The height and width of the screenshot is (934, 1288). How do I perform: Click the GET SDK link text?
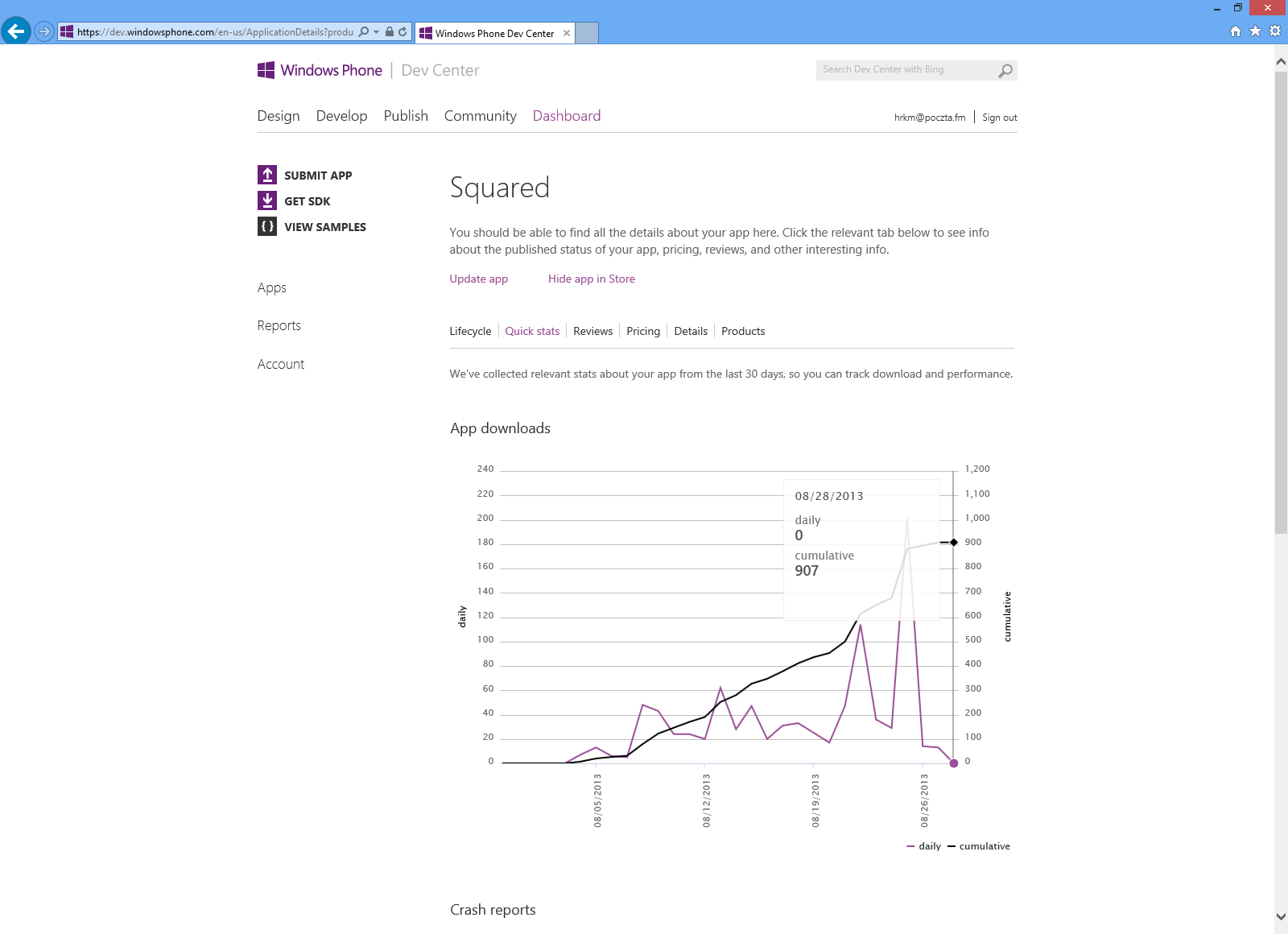pos(308,201)
